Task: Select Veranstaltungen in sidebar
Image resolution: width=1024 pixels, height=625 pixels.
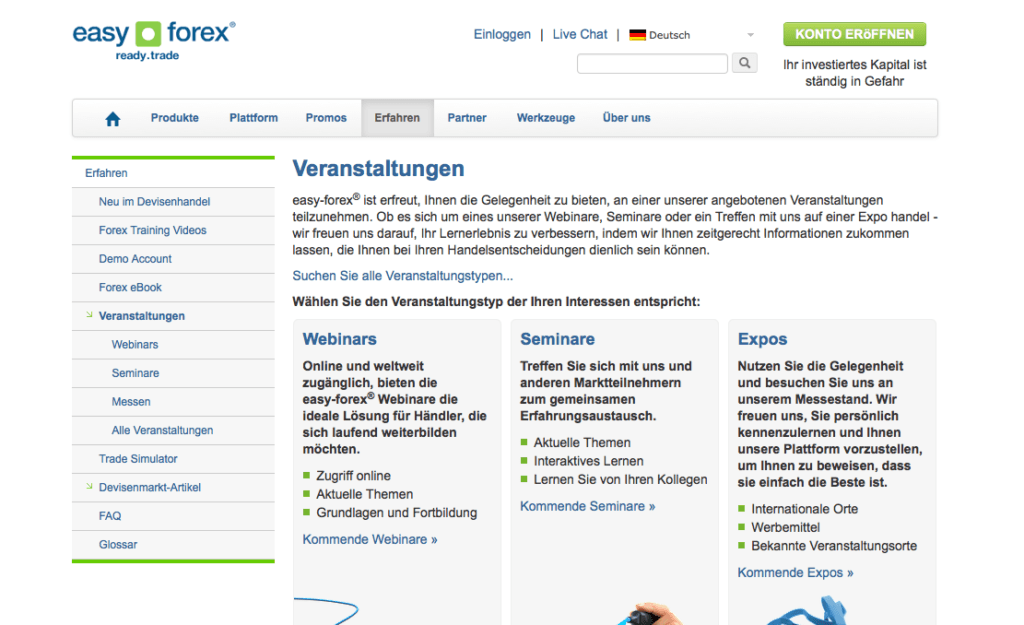Action: click(142, 316)
